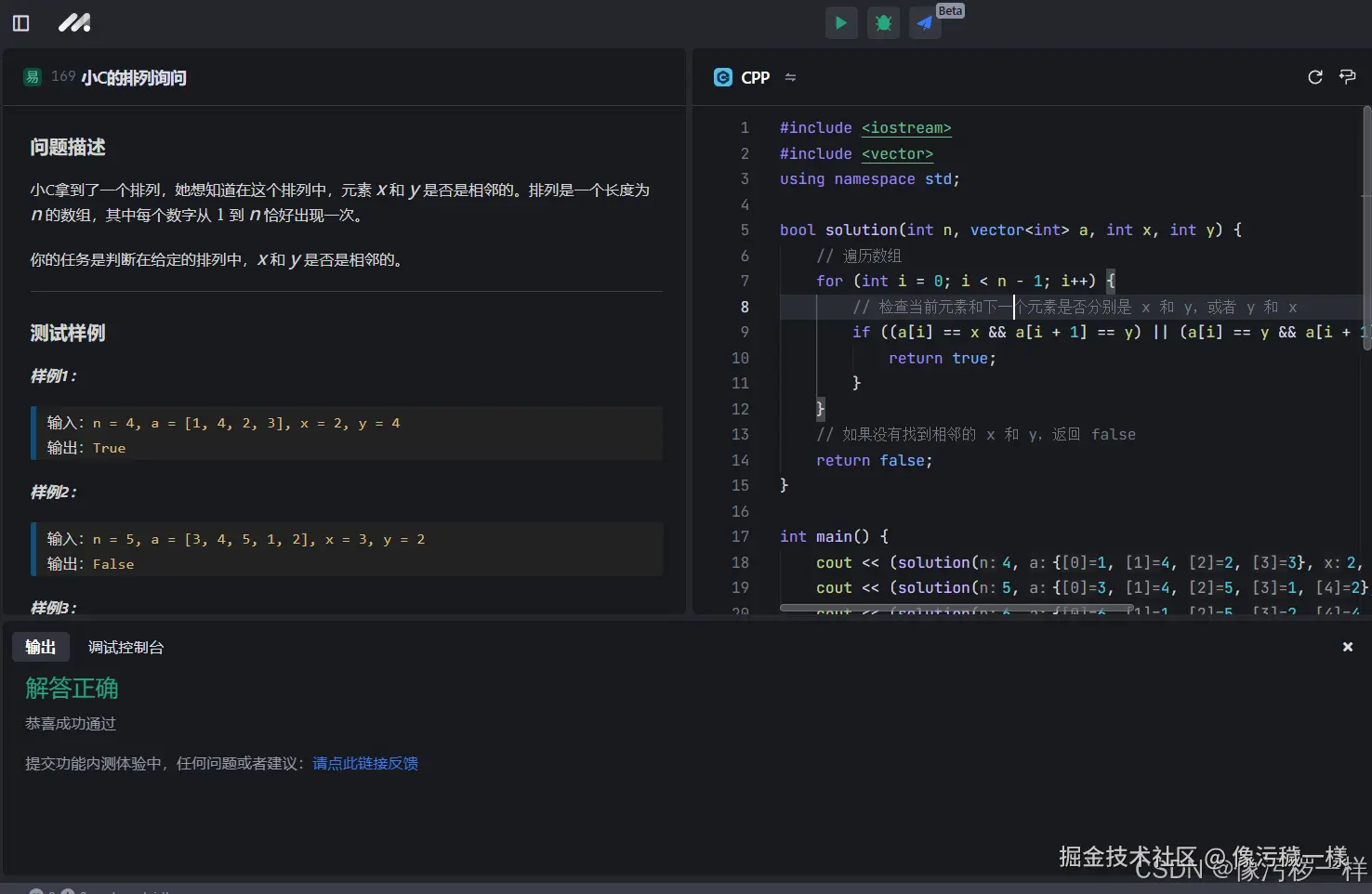Click the 如果没有找到相邻的 comment line

pyautogui.click(x=976, y=434)
